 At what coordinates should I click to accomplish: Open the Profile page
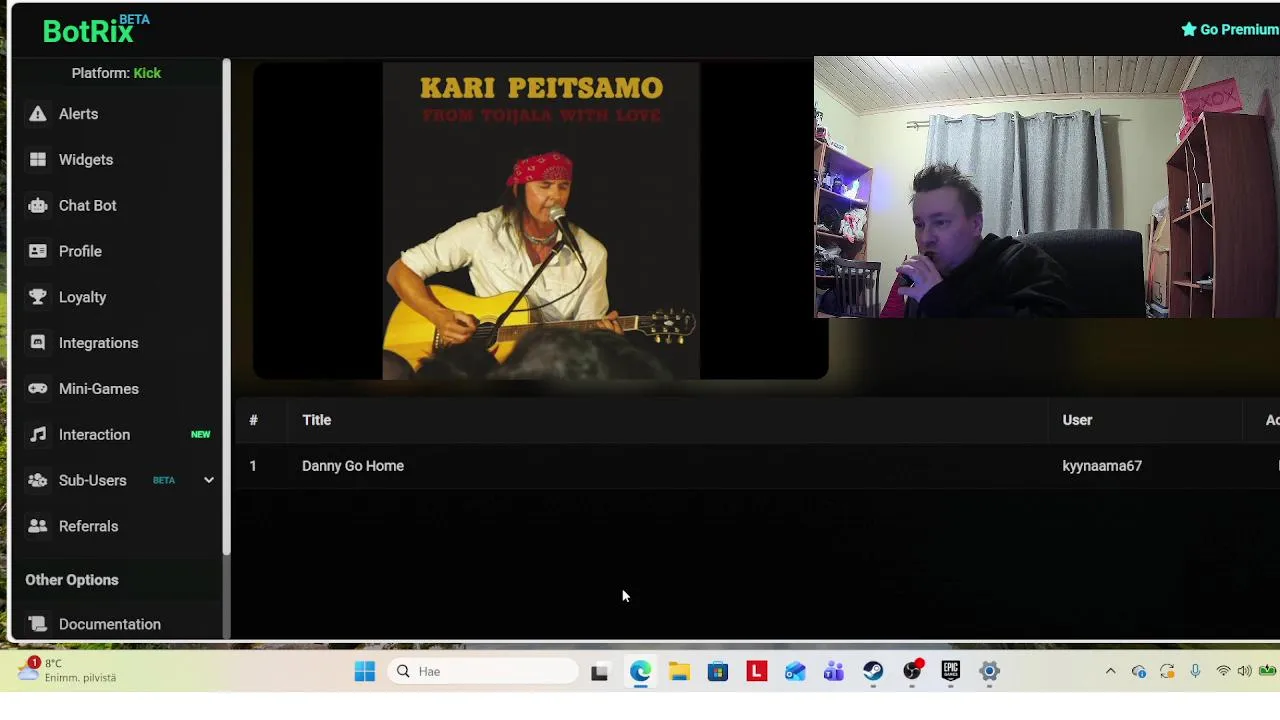[x=80, y=252]
